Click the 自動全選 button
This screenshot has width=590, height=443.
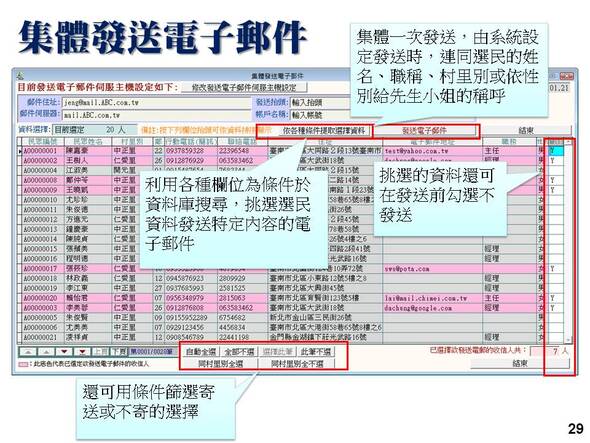coord(201,352)
